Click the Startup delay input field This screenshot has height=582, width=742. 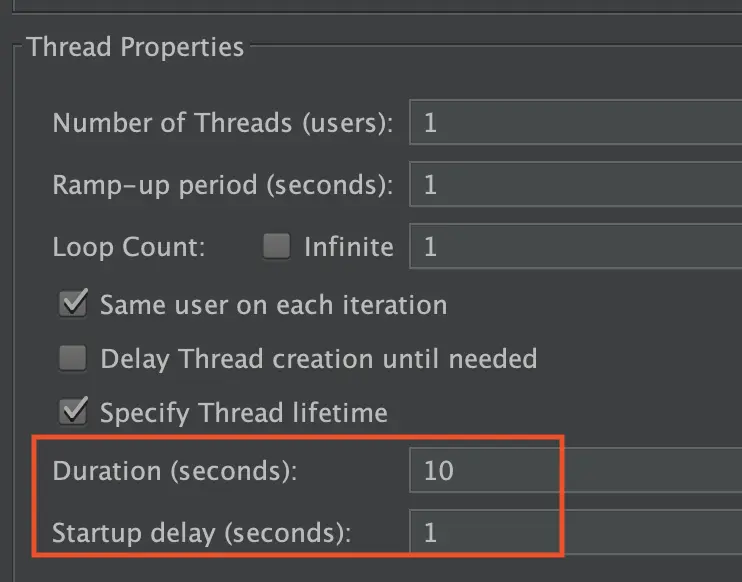[x=575, y=532]
